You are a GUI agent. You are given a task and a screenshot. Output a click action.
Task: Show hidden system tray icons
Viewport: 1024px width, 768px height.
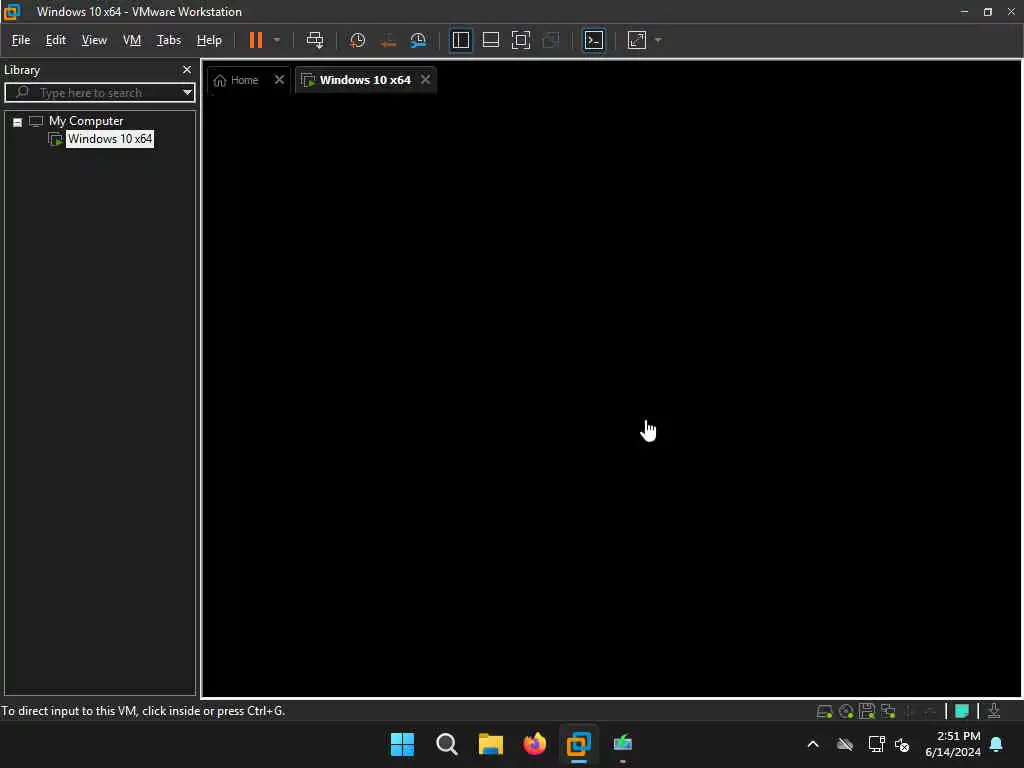813,744
